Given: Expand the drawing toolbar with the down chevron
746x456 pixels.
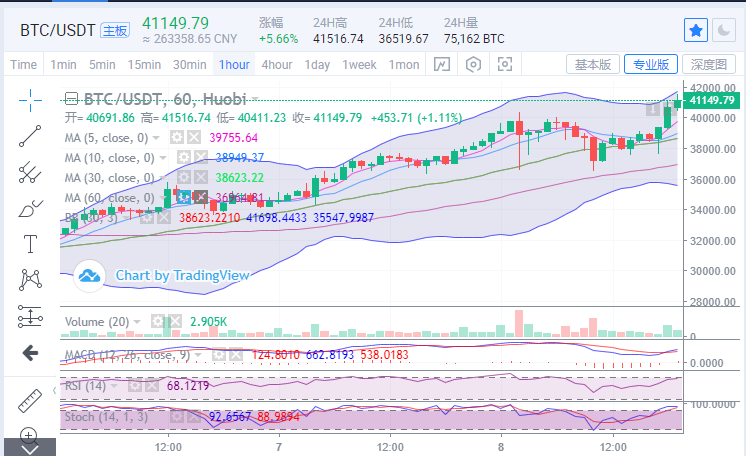Looking at the screenshot, I should (30, 448).
